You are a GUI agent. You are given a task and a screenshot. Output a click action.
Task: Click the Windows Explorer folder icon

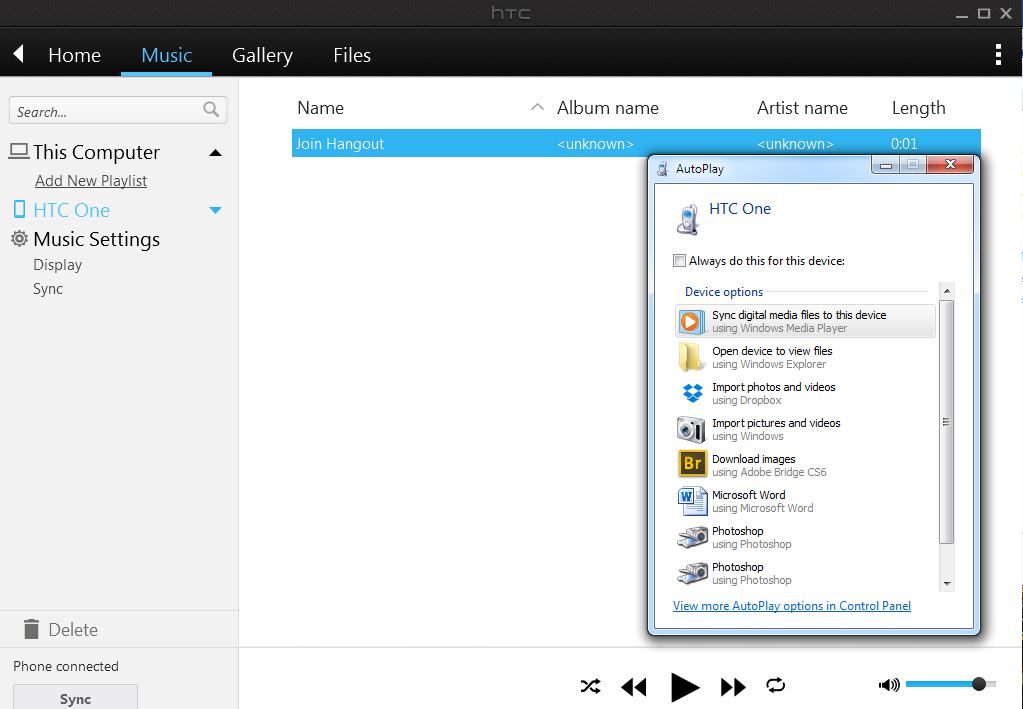[691, 357]
